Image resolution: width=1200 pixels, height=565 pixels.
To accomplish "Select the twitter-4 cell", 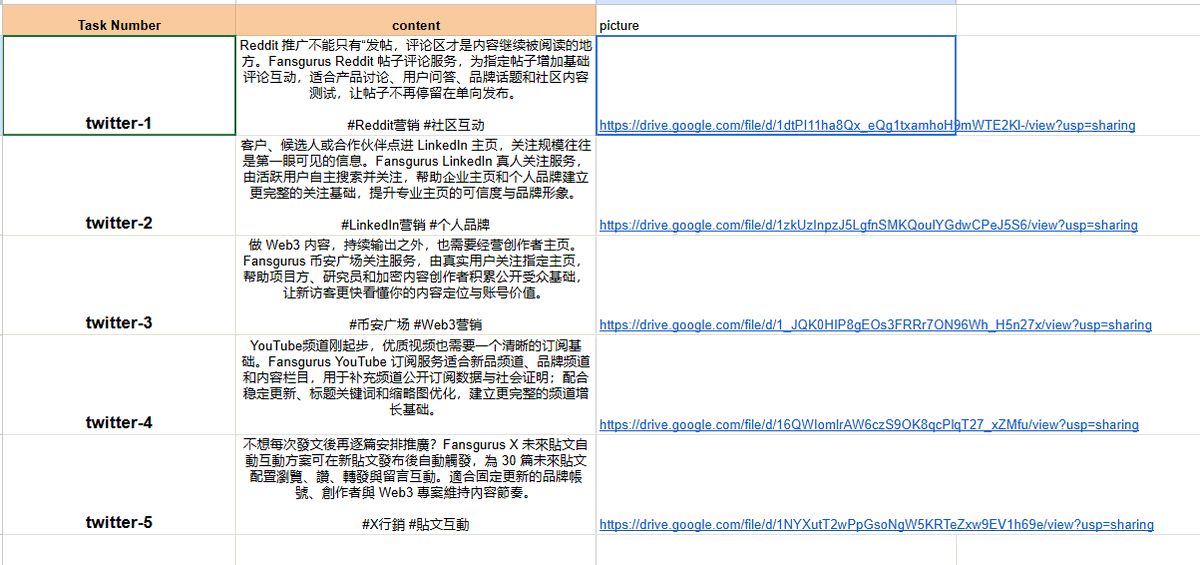I will click(x=119, y=384).
